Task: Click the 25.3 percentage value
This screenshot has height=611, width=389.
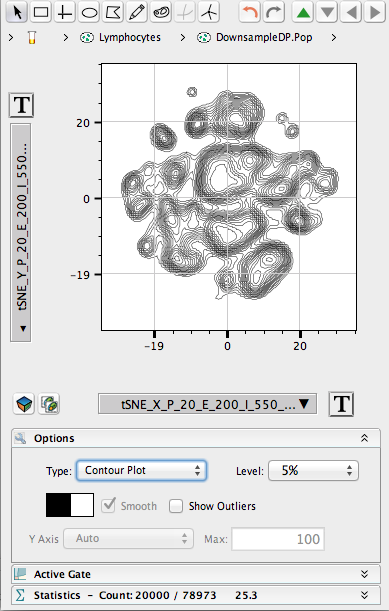Action: pos(246,595)
